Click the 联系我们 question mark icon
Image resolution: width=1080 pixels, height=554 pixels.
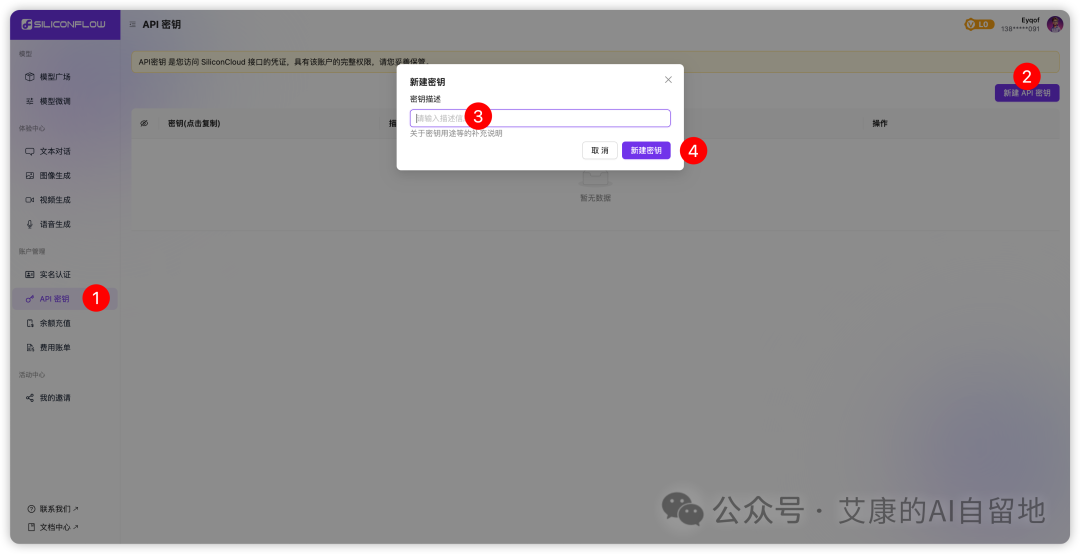[31, 509]
